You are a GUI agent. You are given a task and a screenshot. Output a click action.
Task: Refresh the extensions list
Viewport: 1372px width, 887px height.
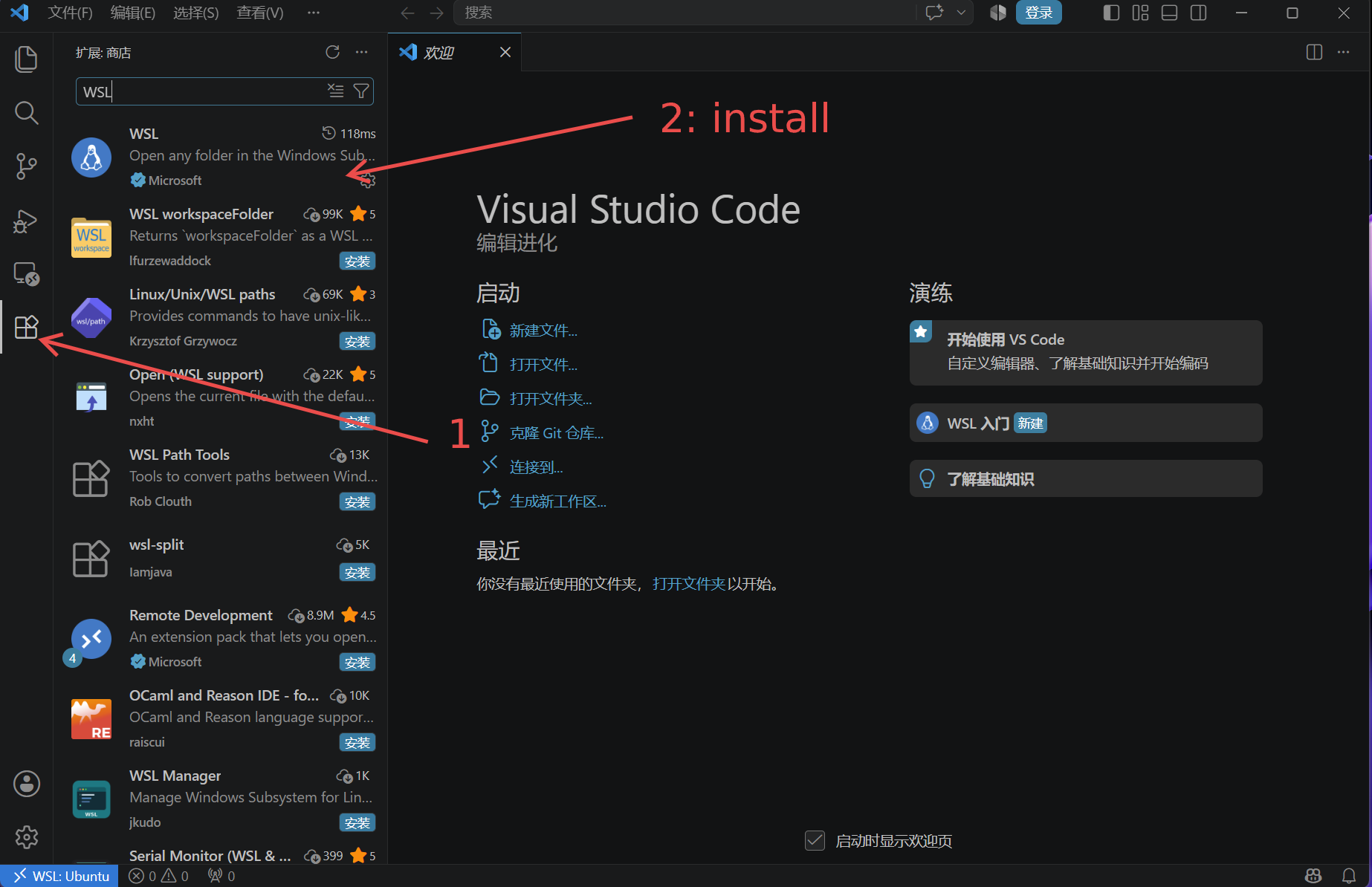click(332, 52)
